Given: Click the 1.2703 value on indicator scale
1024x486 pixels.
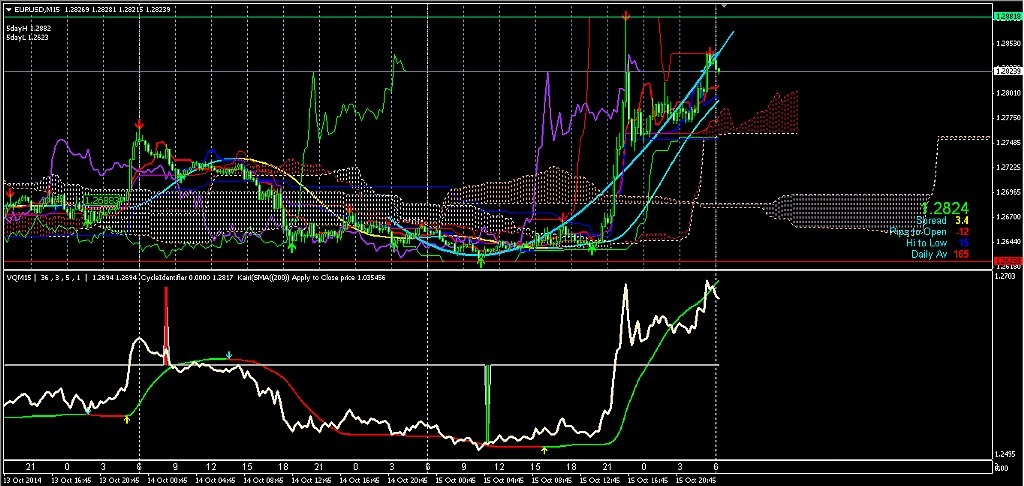Looking at the screenshot, I should click(1005, 278).
